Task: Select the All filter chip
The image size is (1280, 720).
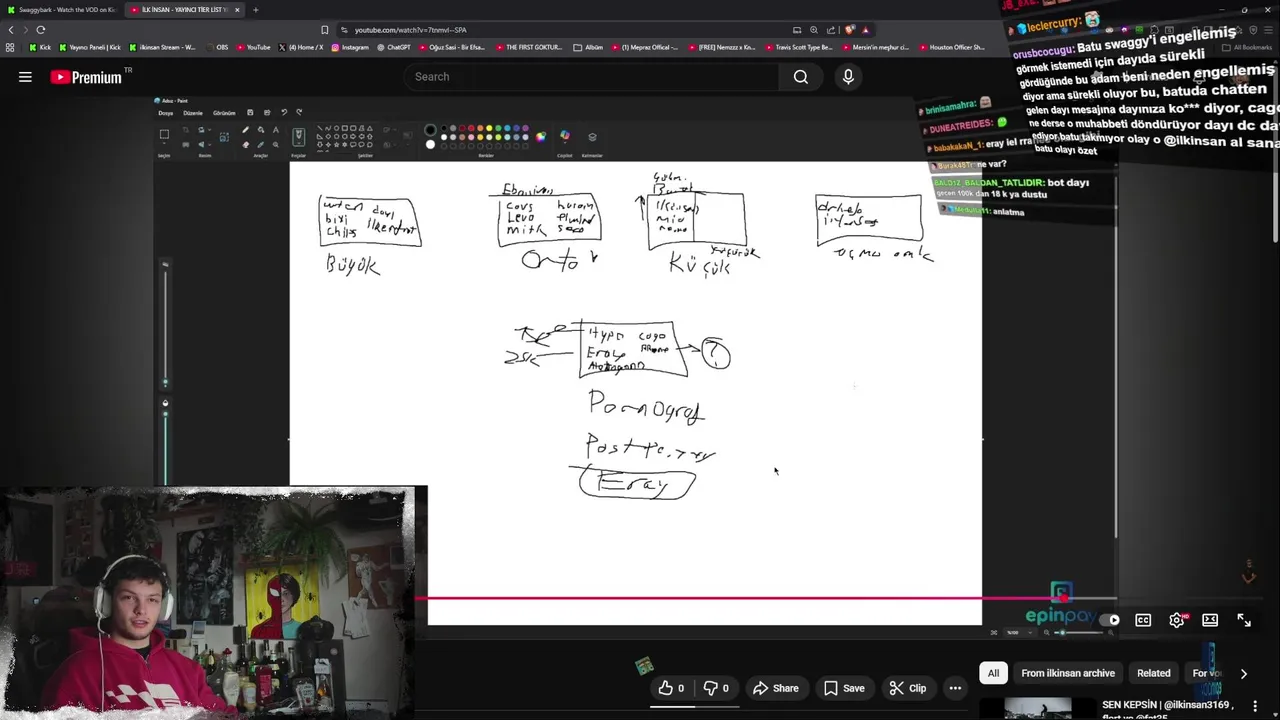Action: 993,673
